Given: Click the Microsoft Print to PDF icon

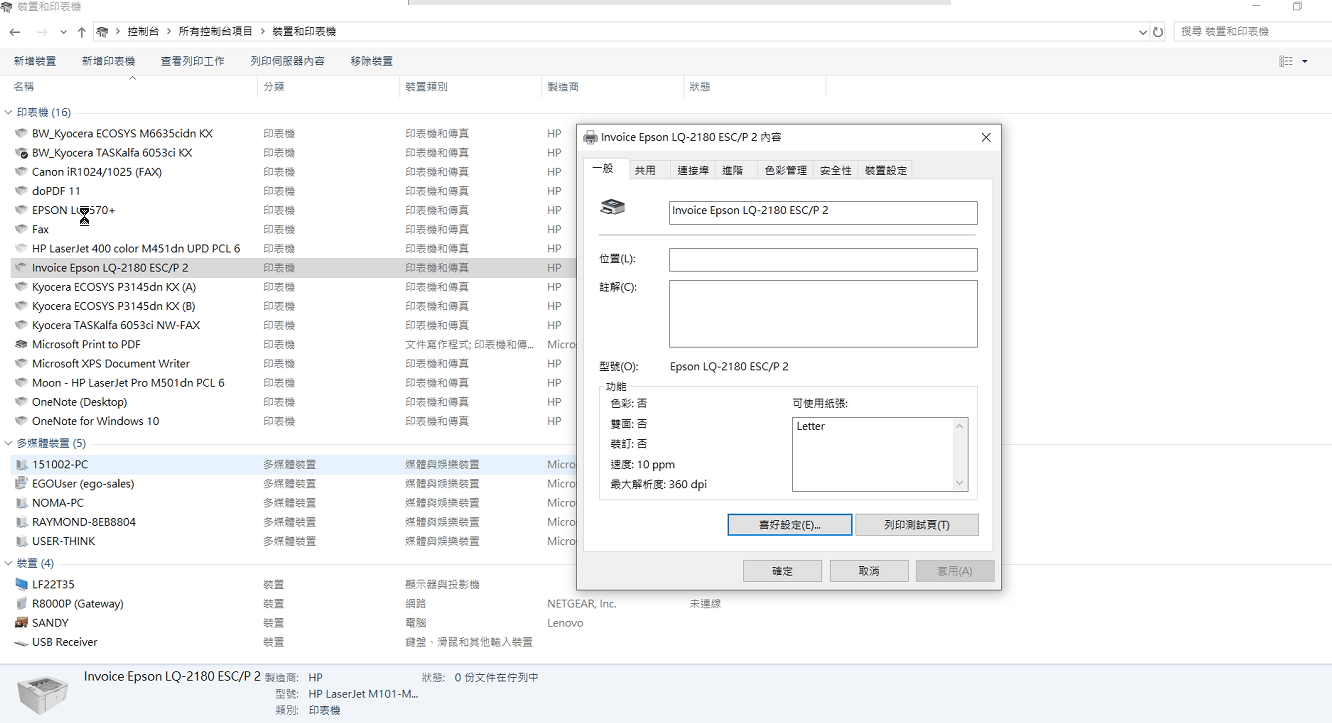Looking at the screenshot, I should 22,344.
